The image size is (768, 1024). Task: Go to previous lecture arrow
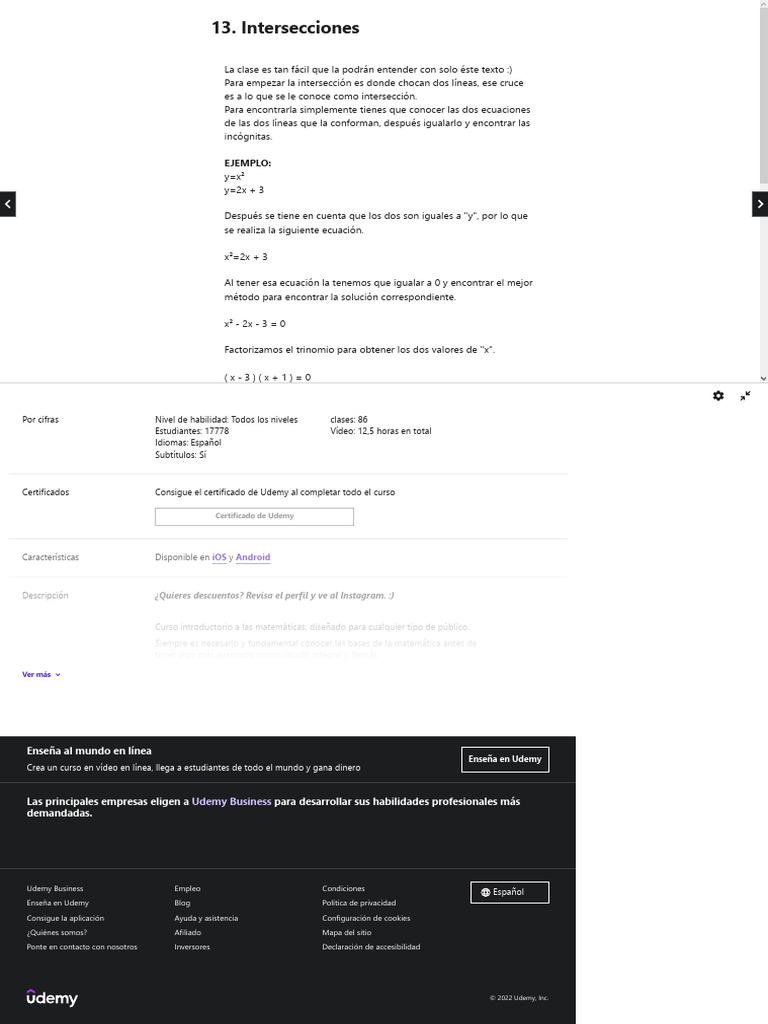pyautogui.click(x=8, y=204)
